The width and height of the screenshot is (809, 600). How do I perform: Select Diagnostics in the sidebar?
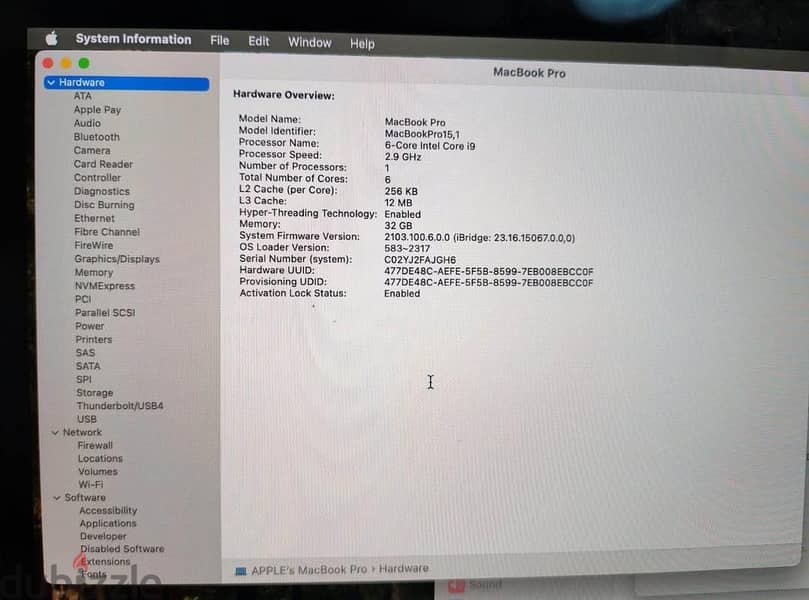click(x=102, y=191)
